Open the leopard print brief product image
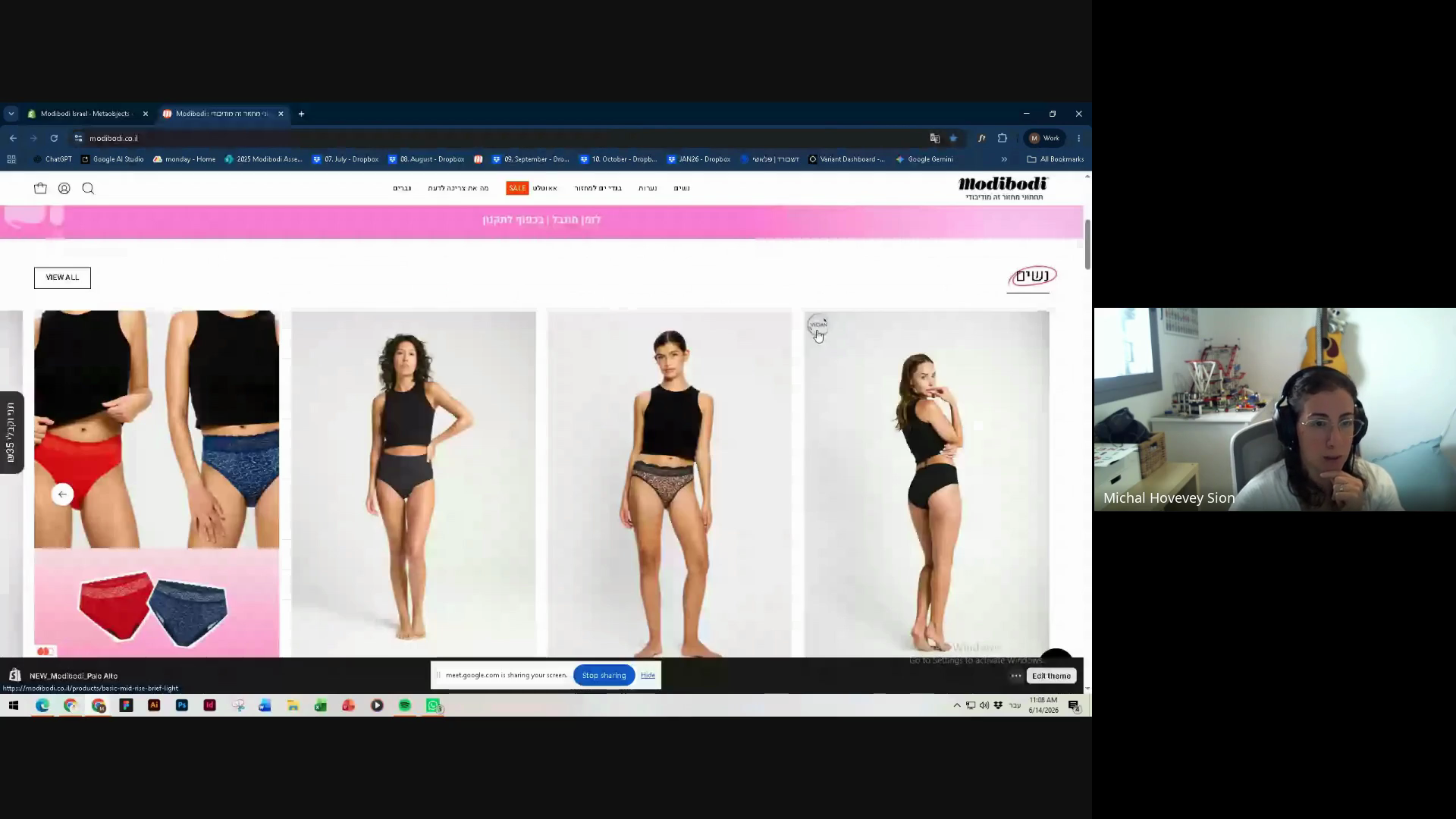 (670, 484)
